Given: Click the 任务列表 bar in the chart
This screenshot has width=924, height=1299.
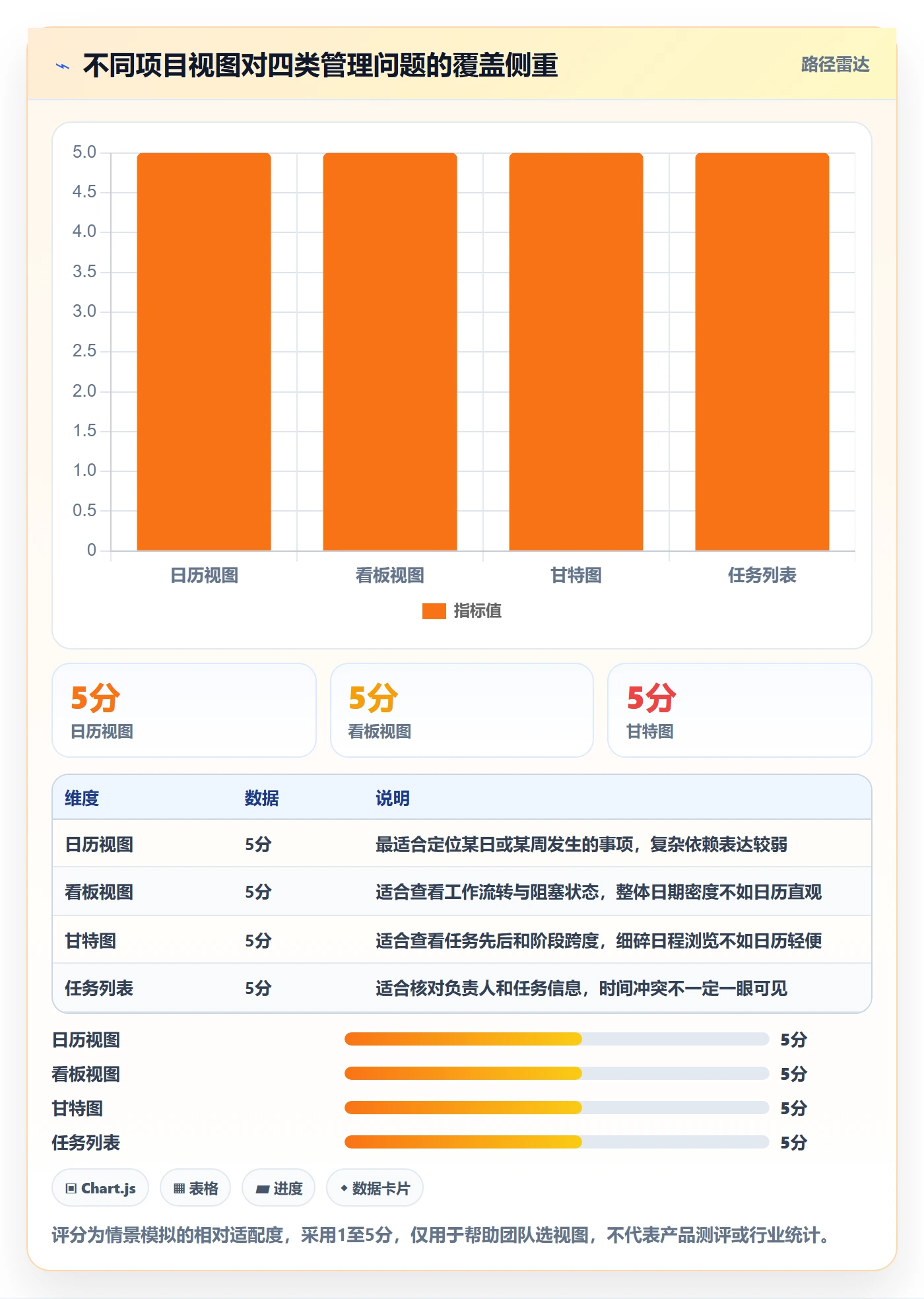Looking at the screenshot, I should [x=762, y=352].
